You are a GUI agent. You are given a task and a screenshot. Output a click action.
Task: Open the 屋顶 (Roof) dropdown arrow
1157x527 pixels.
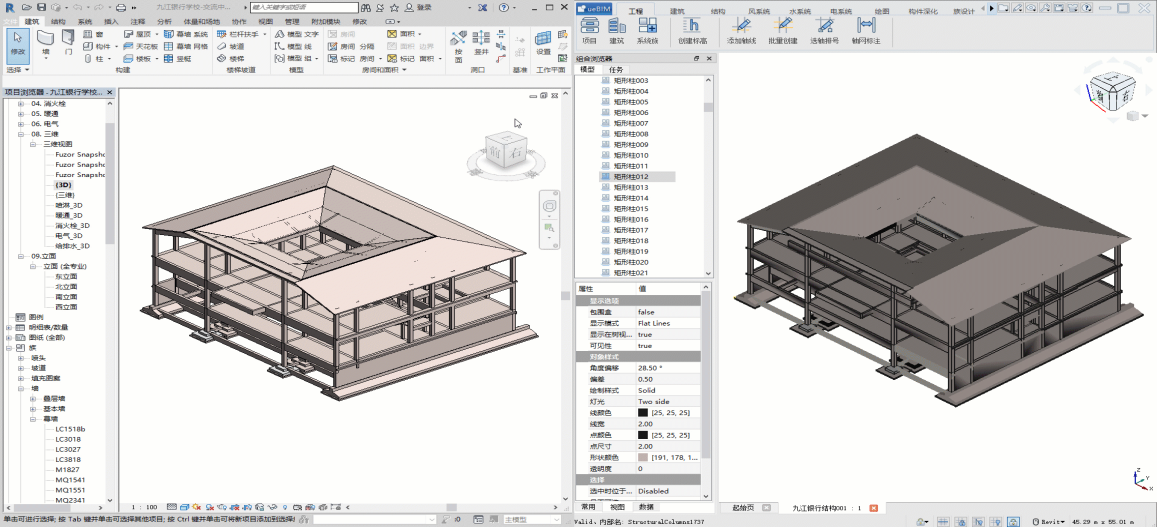tap(156, 34)
